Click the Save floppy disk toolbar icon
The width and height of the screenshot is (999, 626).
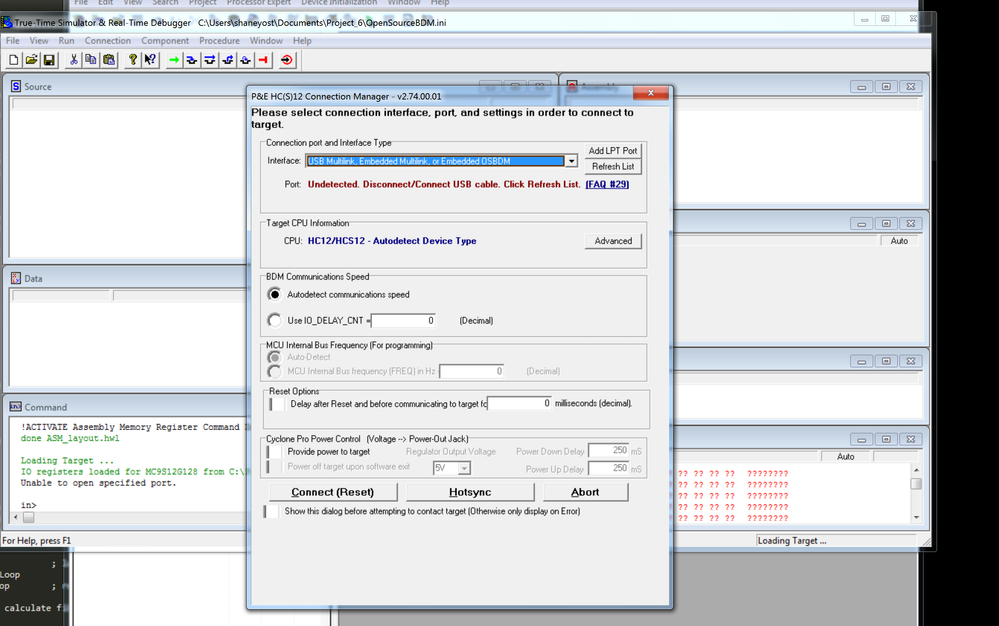(x=49, y=60)
